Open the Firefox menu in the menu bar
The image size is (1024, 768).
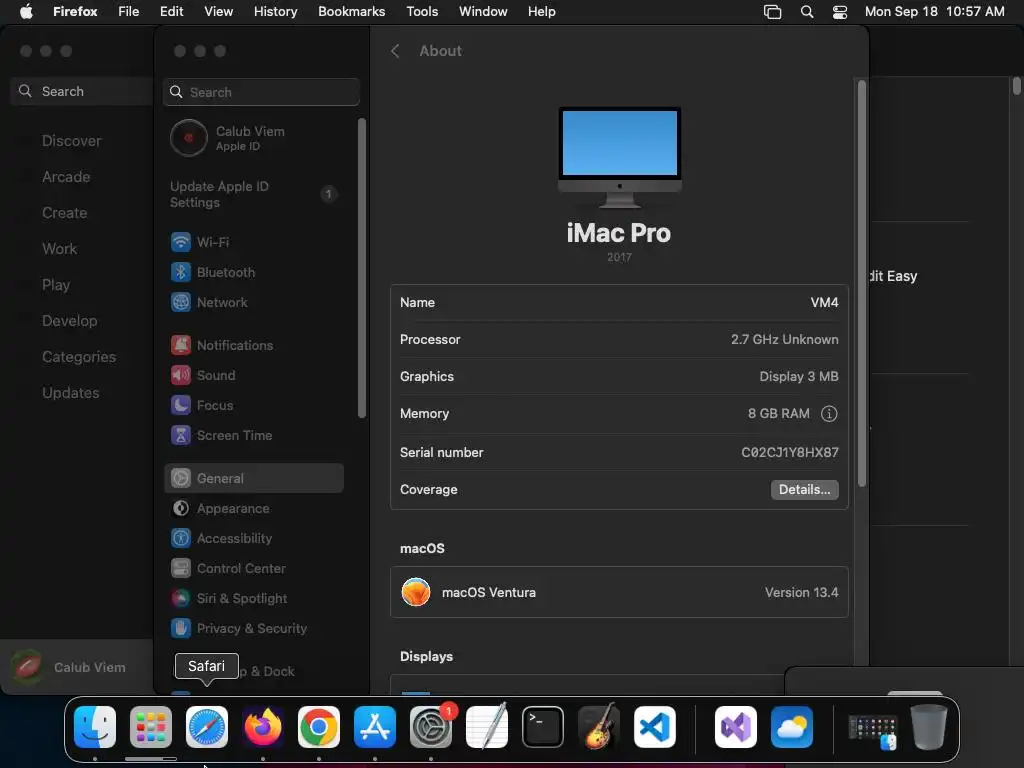click(75, 11)
